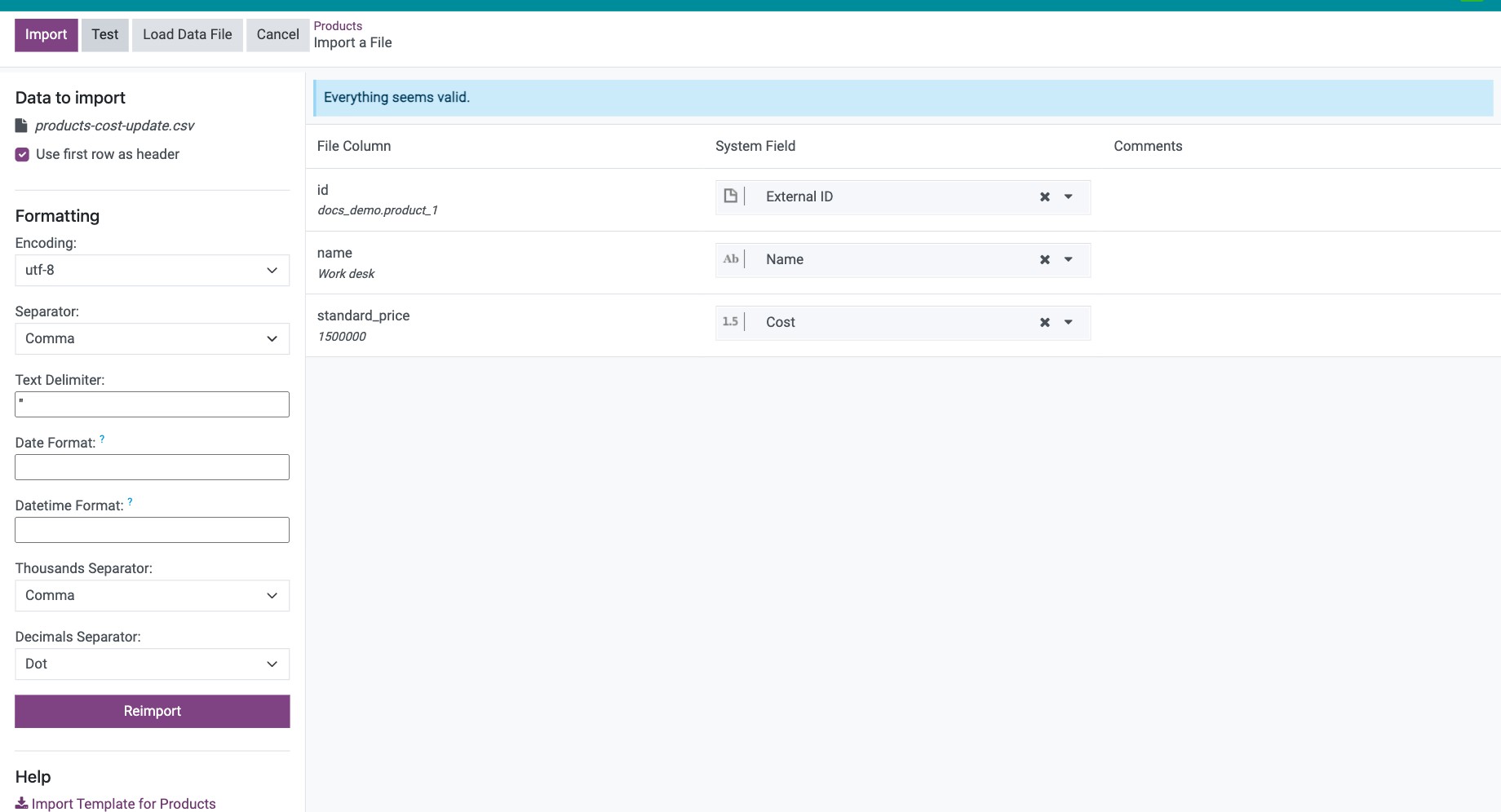
Task: Expand the External ID field dropdown
Action: pyautogui.click(x=1069, y=196)
